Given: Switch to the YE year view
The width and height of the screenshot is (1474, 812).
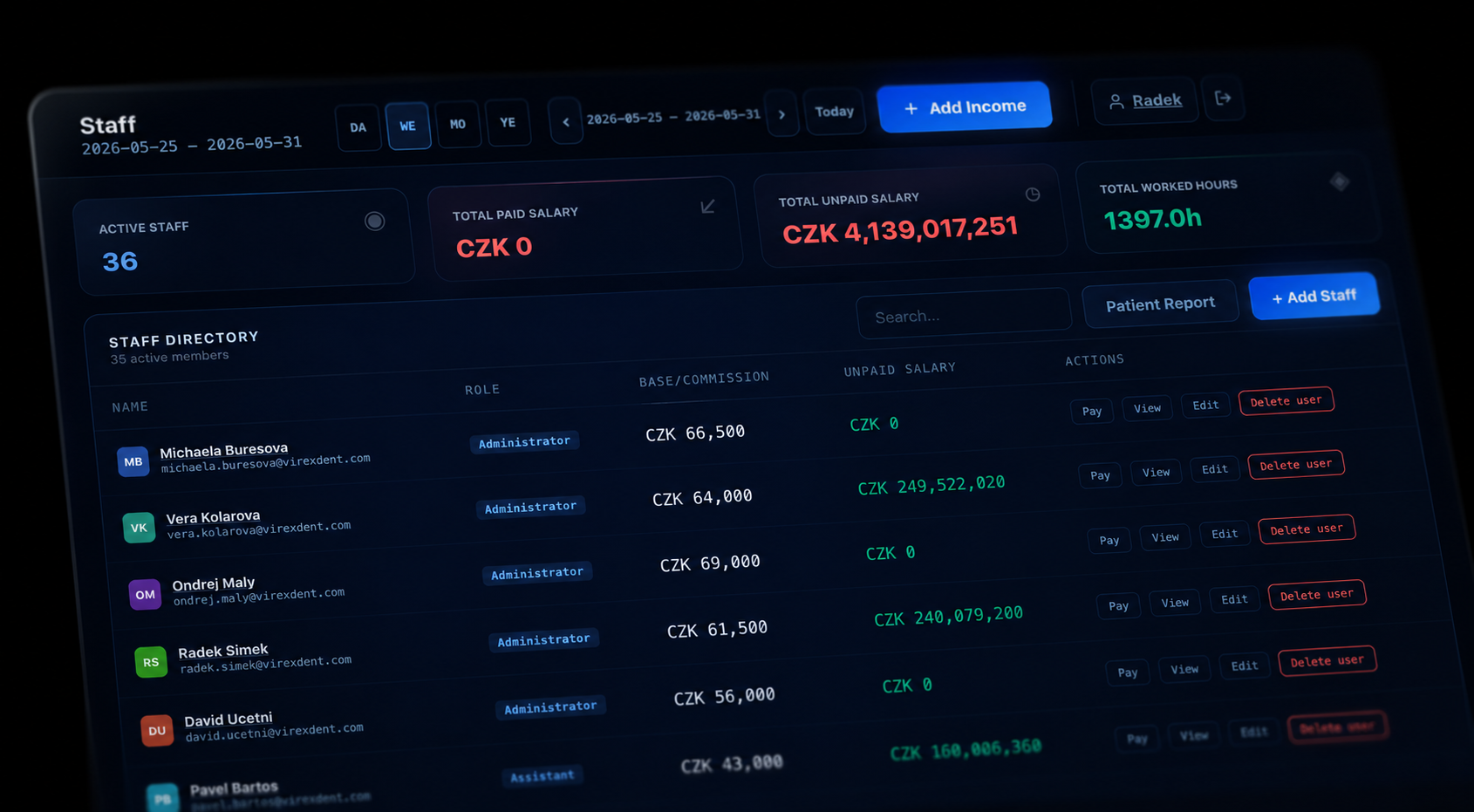Looking at the screenshot, I should (508, 122).
